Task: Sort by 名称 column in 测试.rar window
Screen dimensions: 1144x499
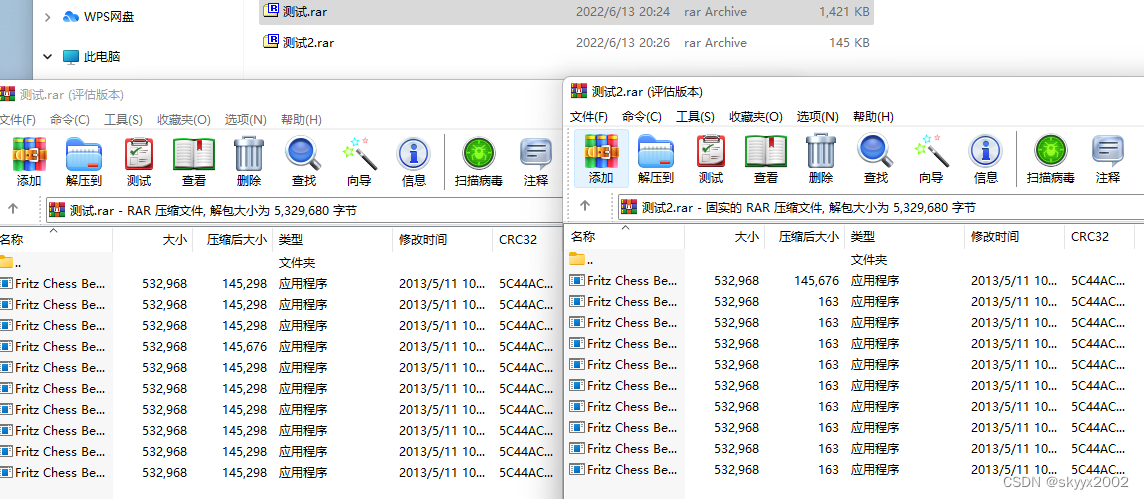Action: [x=56, y=239]
